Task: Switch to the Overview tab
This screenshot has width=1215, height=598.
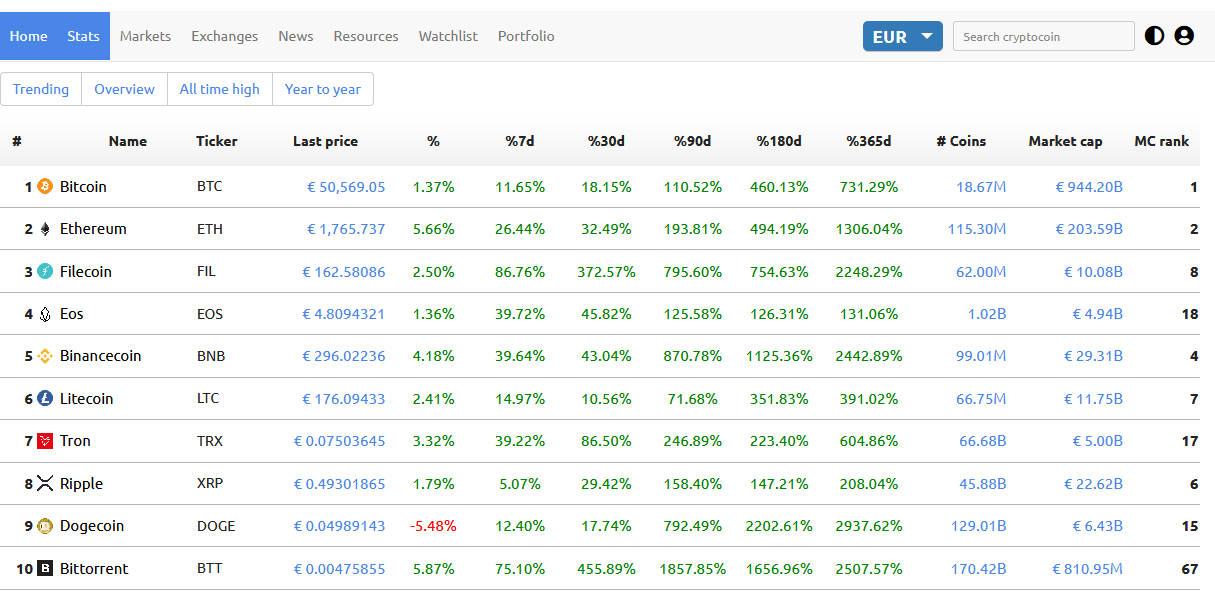Action: (124, 89)
